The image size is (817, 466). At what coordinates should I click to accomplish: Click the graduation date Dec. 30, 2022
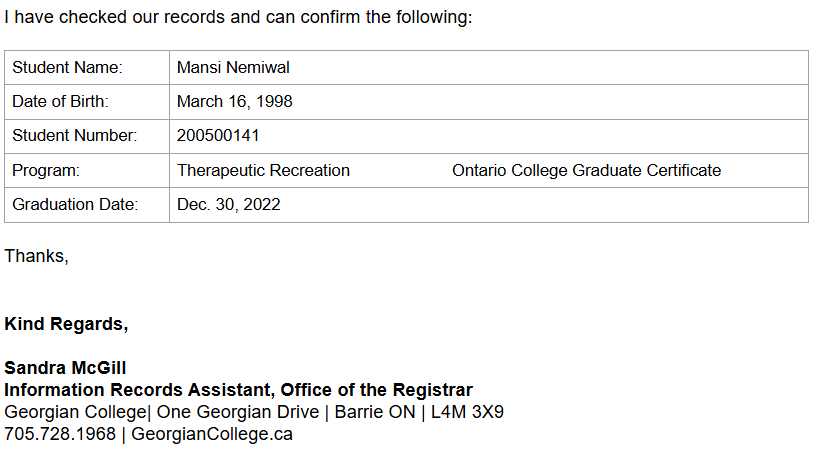click(x=229, y=204)
